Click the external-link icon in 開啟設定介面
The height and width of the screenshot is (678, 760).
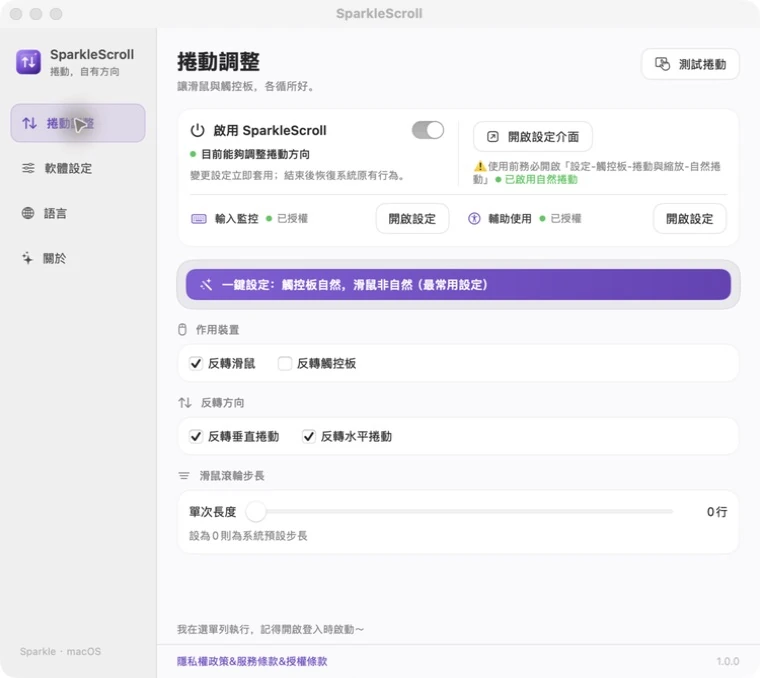[x=492, y=137]
